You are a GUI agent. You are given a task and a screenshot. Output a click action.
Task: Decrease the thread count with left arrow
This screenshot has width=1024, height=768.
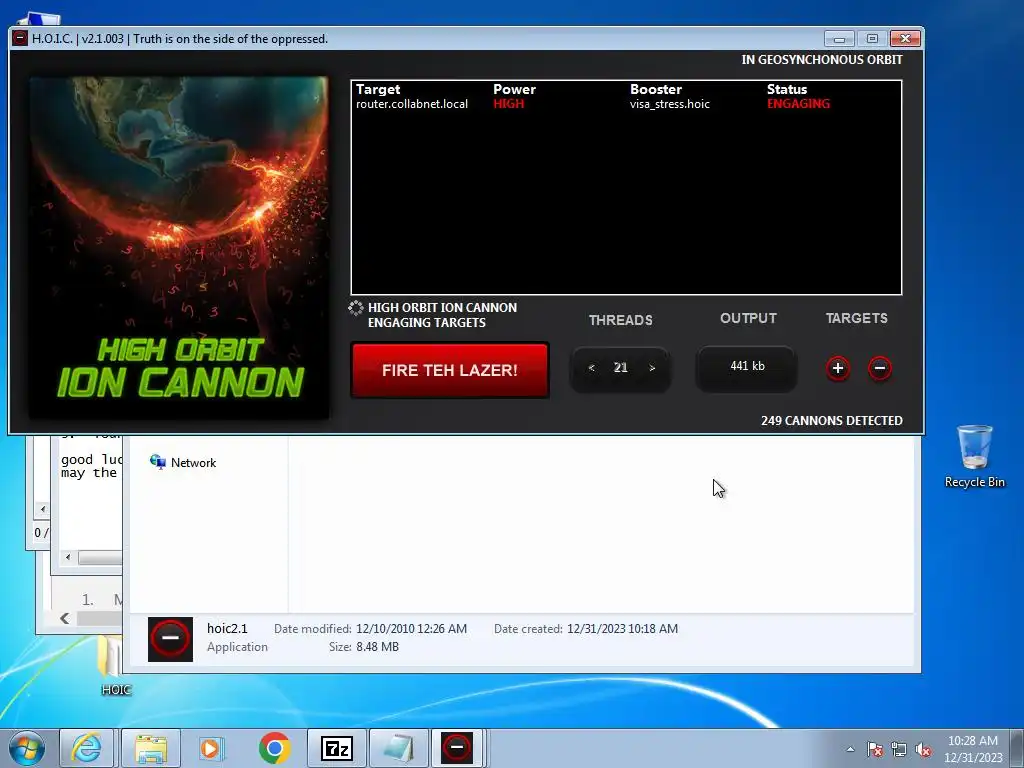[x=591, y=368]
